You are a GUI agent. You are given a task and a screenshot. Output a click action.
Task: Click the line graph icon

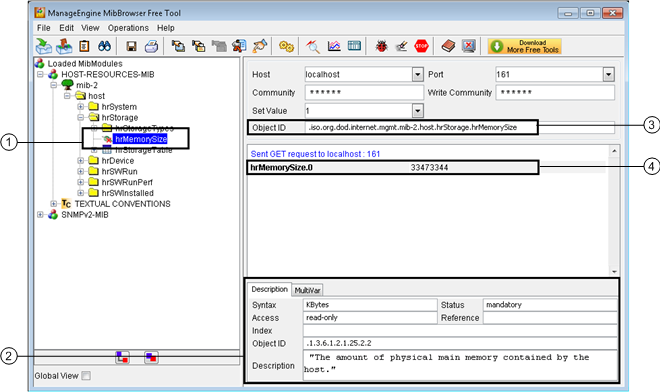click(334, 46)
